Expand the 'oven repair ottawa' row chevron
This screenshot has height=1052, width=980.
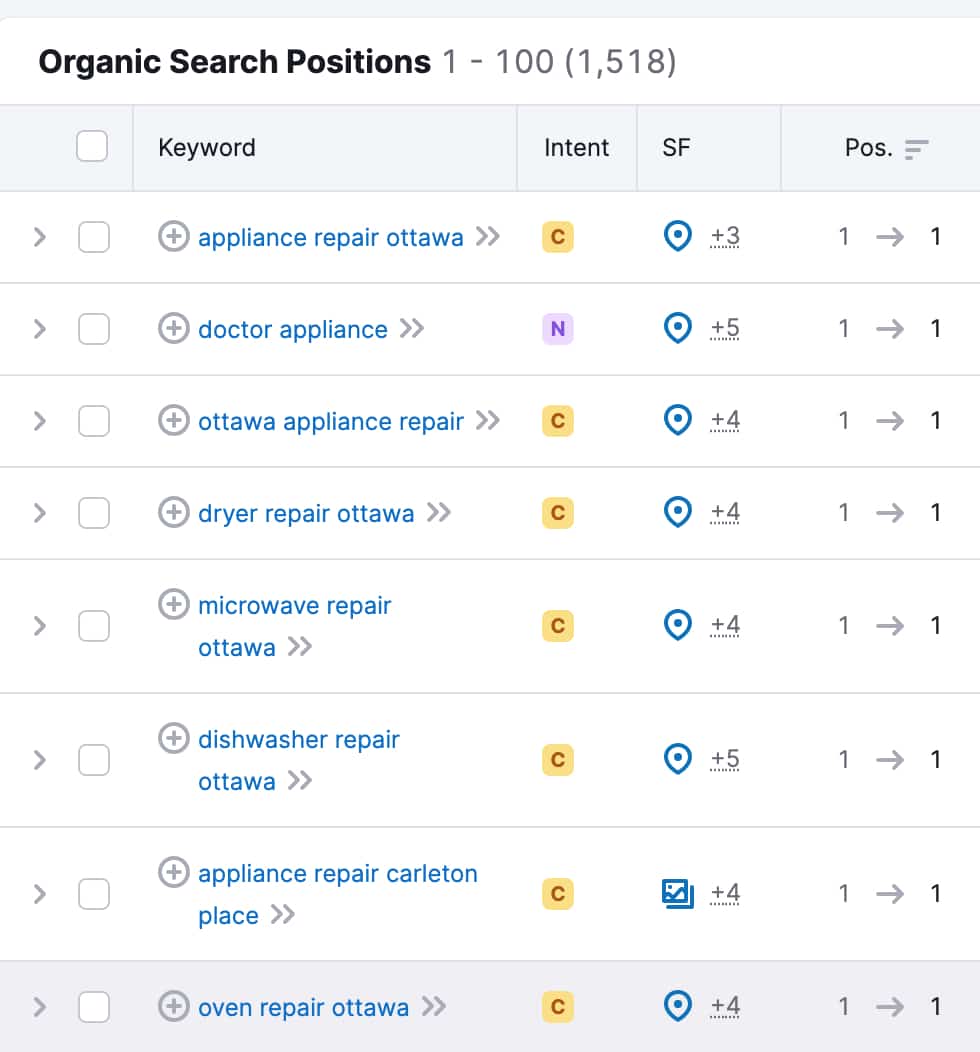[40, 1006]
